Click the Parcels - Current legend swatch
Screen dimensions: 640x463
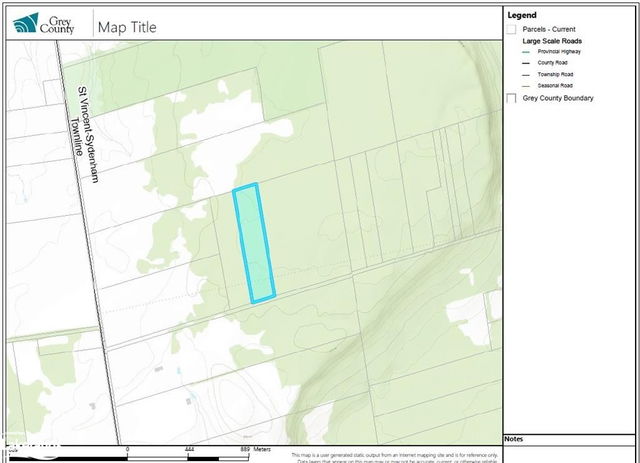click(x=511, y=29)
